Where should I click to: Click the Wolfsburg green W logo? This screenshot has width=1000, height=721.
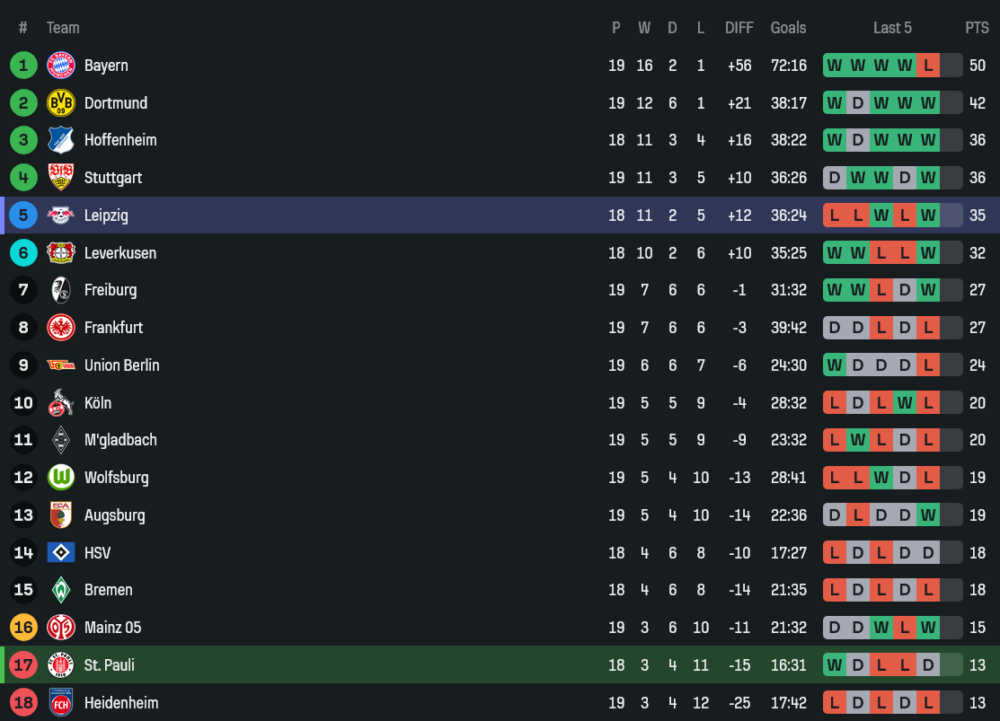(61, 477)
